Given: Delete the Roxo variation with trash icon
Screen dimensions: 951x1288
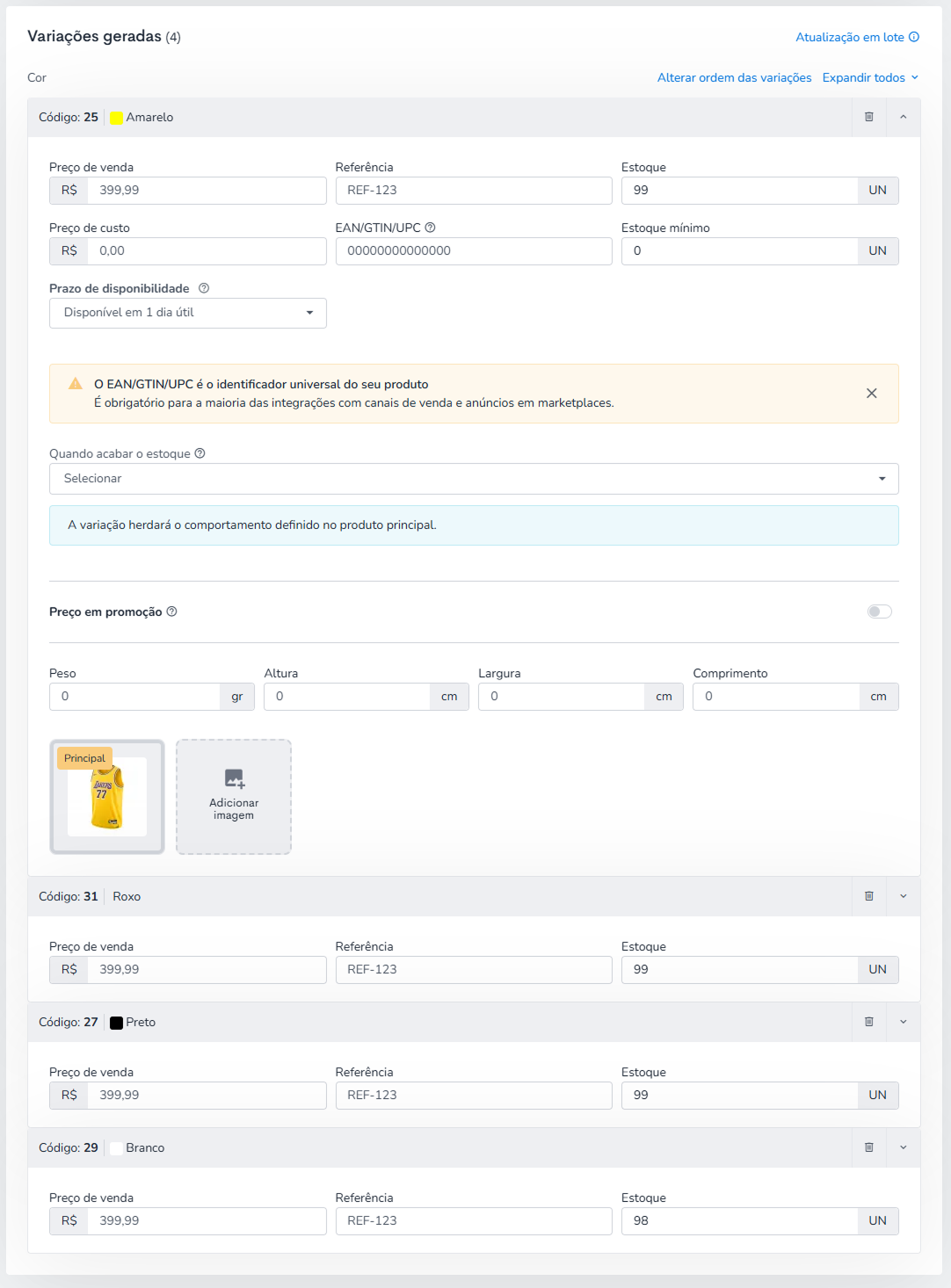Looking at the screenshot, I should 869,896.
